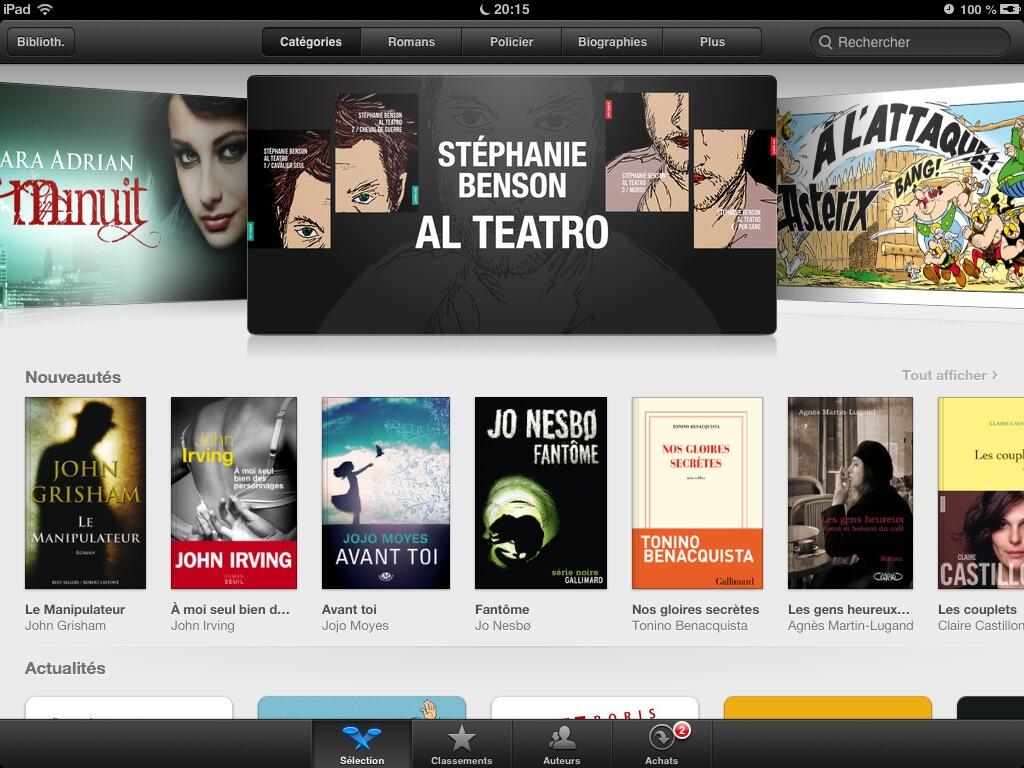Tap the red badge on Achats
The height and width of the screenshot is (768, 1024).
click(681, 729)
